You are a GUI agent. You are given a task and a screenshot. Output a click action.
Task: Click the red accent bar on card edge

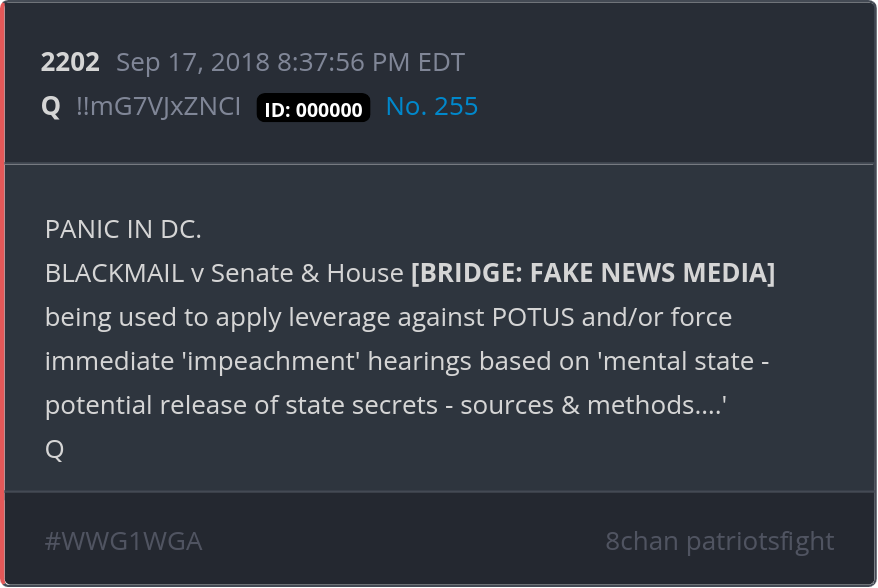click(x=2, y=293)
